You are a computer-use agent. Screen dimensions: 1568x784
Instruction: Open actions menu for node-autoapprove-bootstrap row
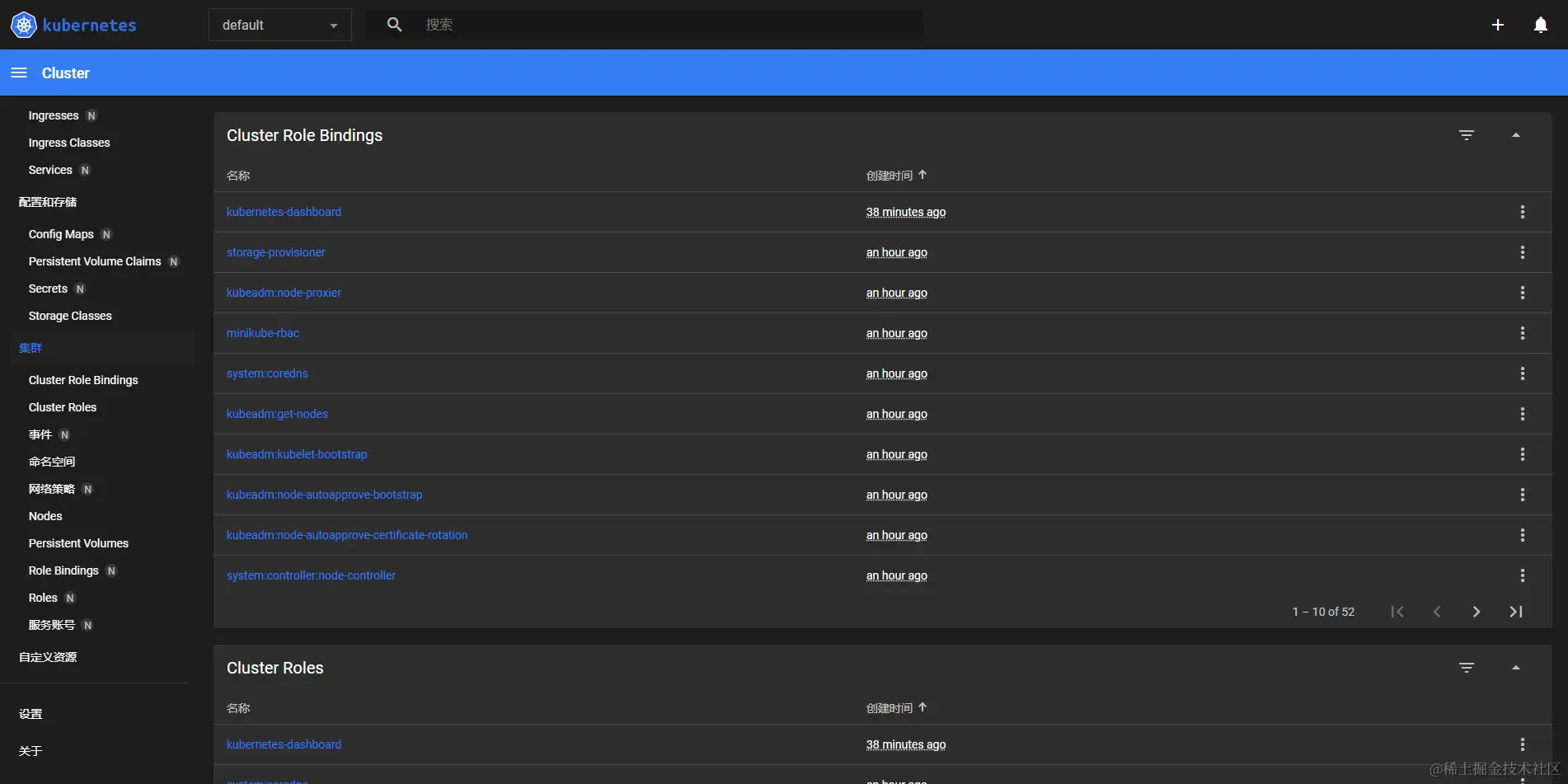point(1523,495)
